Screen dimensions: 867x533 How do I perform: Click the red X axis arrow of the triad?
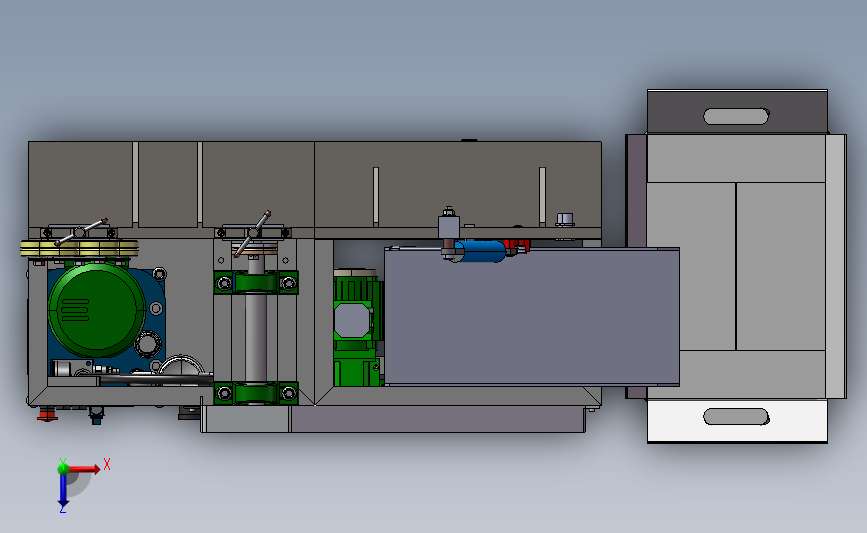(x=83, y=469)
